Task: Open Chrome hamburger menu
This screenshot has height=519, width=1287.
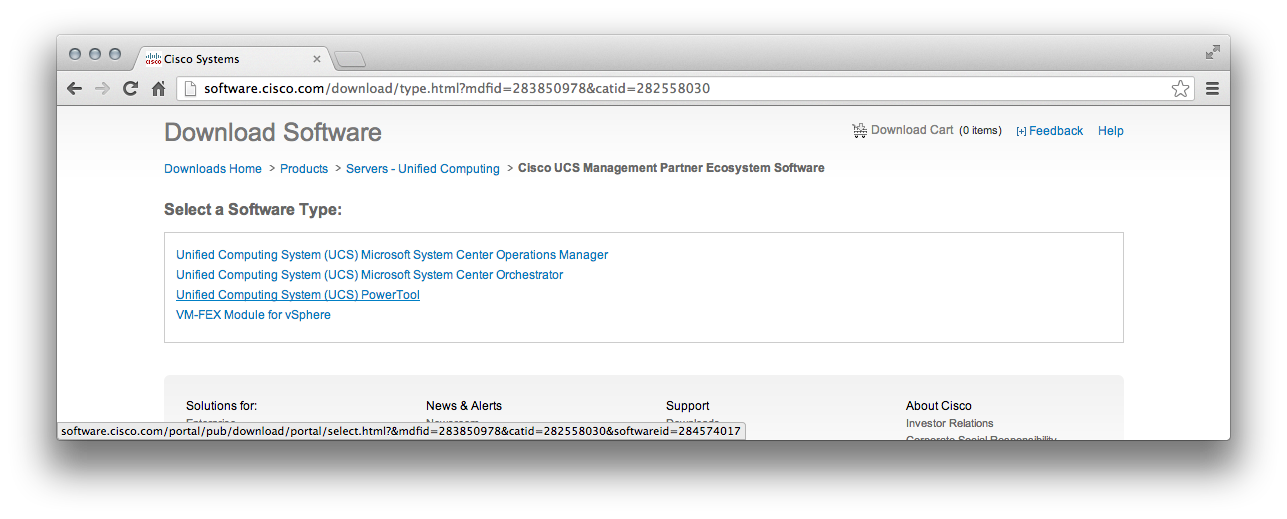Action: tap(1212, 89)
